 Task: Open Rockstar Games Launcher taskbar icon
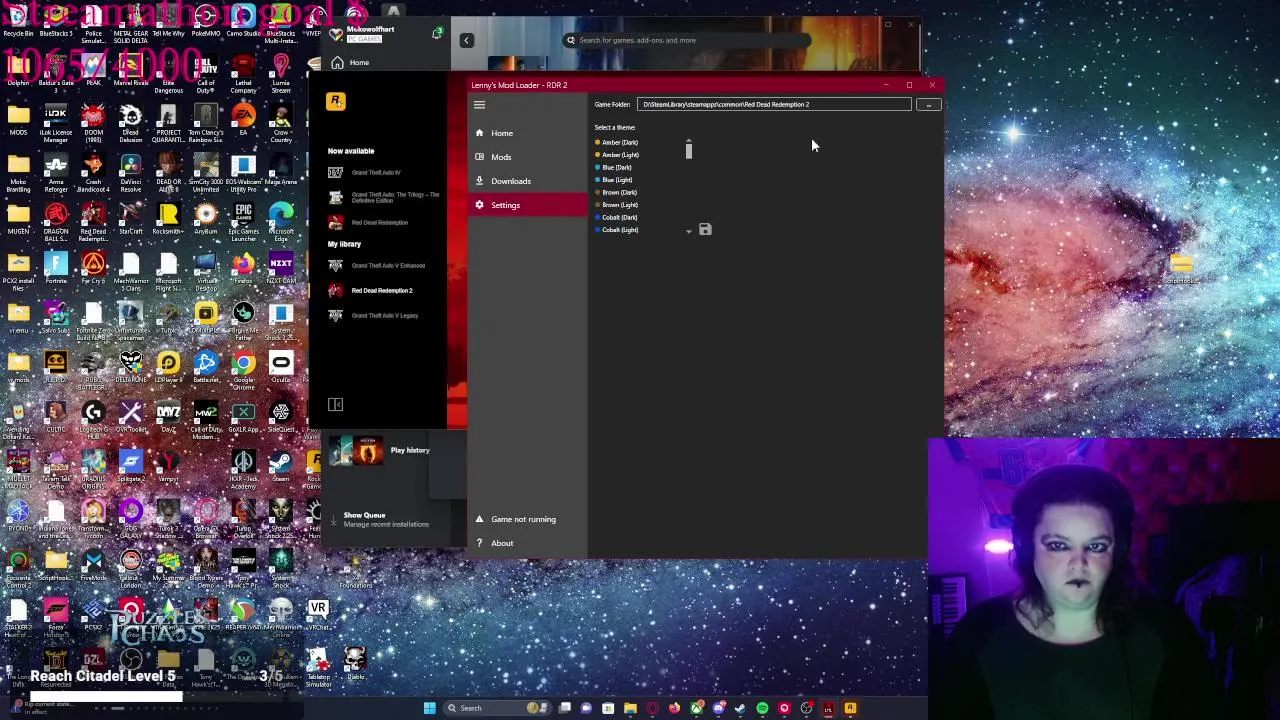pyautogui.click(x=850, y=708)
